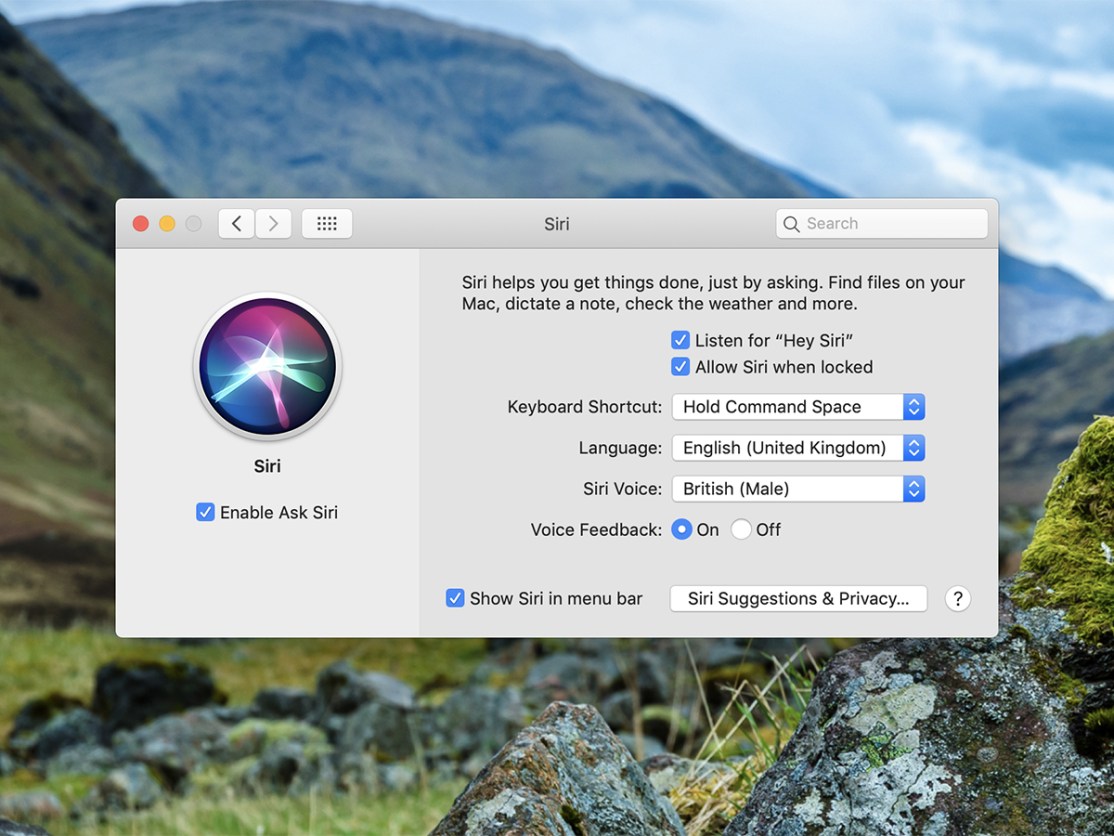Click the Siri Voice dropdown arrows
Image resolution: width=1114 pixels, height=836 pixels.
click(x=913, y=489)
